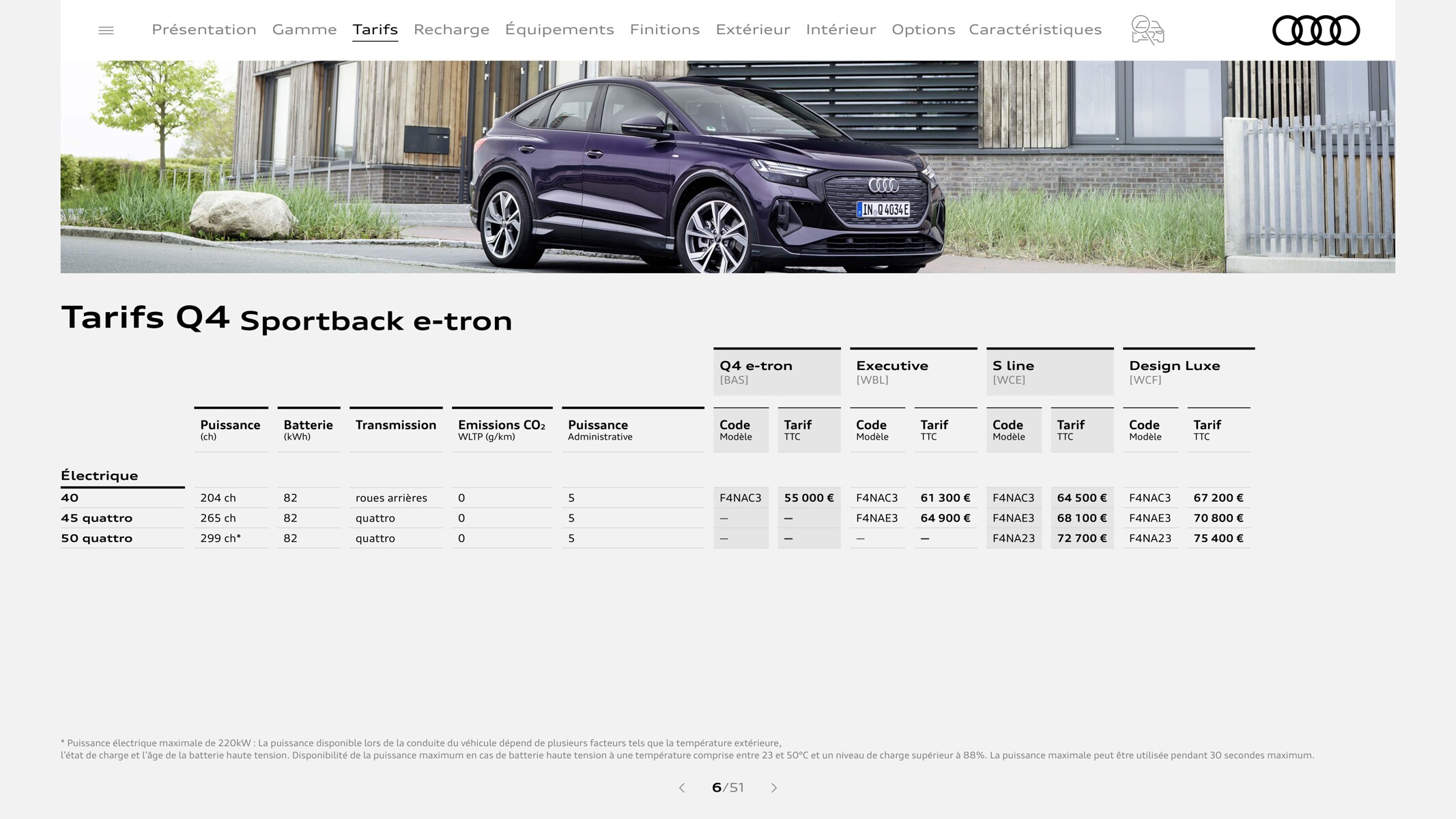Click the 68 100 € price
This screenshot has width=1456, height=819.
pyautogui.click(x=1082, y=518)
